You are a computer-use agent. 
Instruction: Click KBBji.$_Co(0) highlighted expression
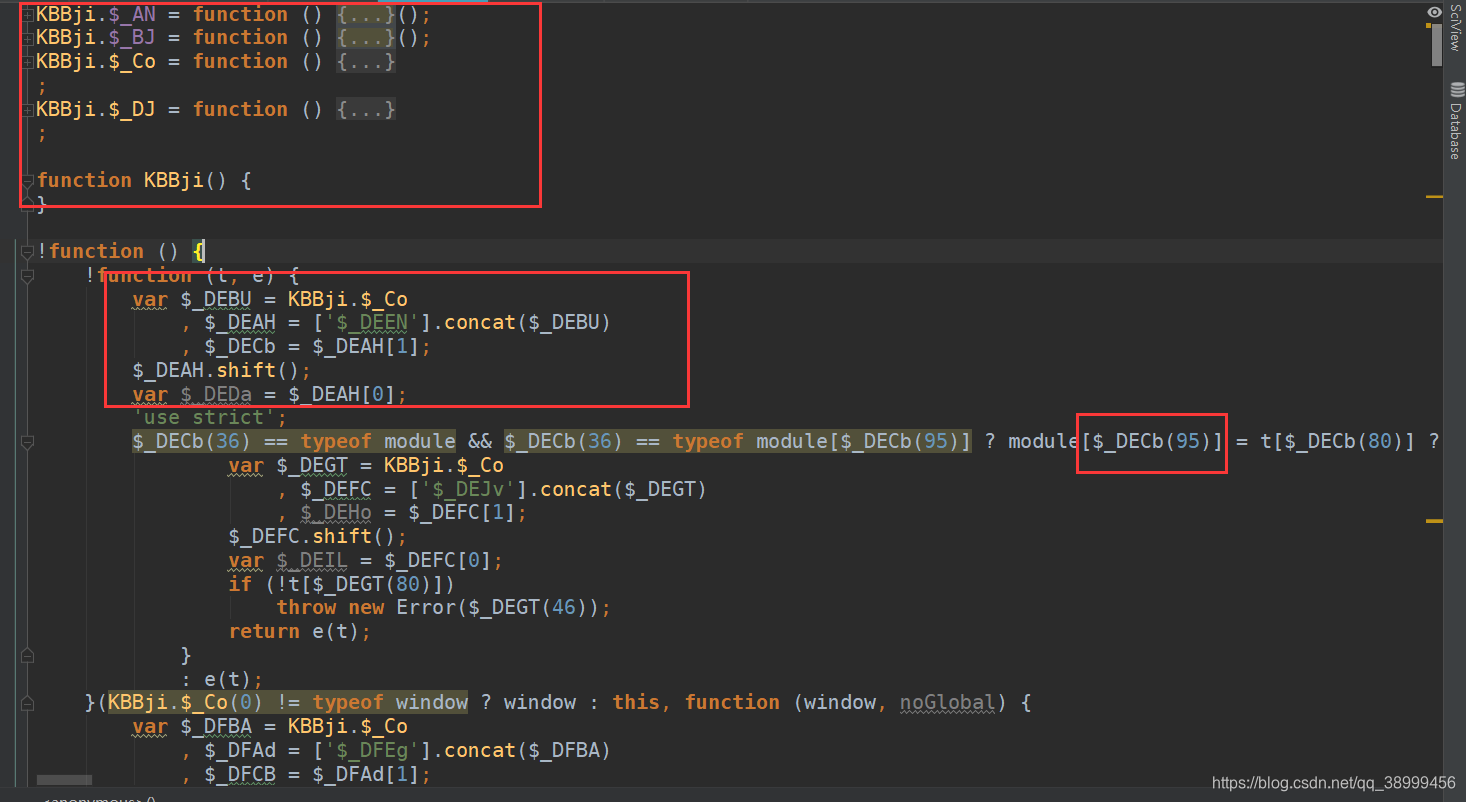(186, 703)
